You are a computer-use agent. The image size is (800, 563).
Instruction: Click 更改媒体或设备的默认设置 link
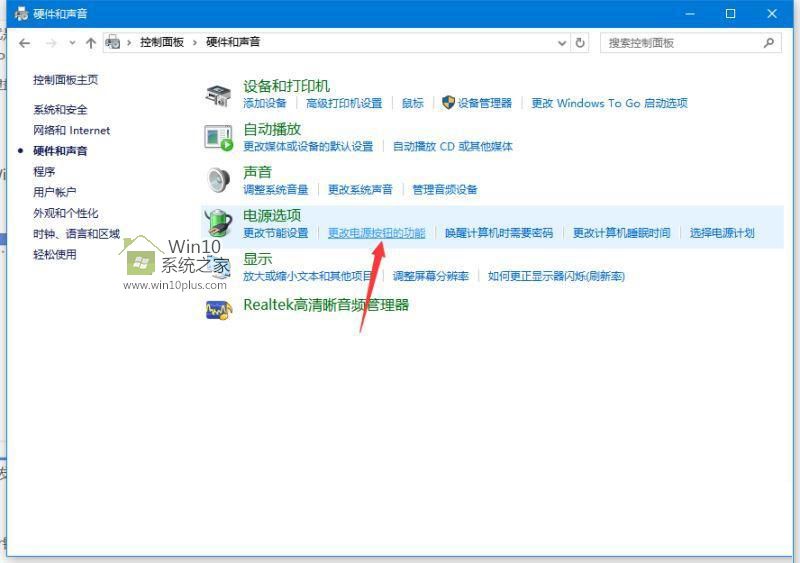coord(308,146)
